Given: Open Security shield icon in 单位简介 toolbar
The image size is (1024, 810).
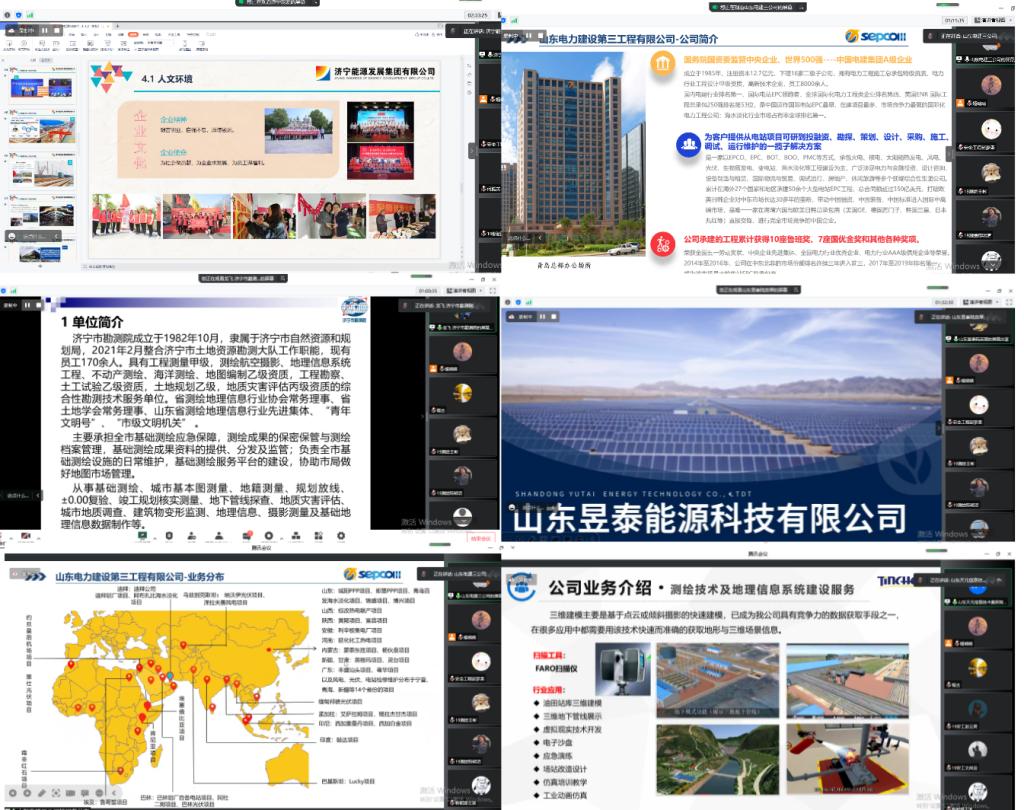Looking at the screenshot, I should pos(169,536).
